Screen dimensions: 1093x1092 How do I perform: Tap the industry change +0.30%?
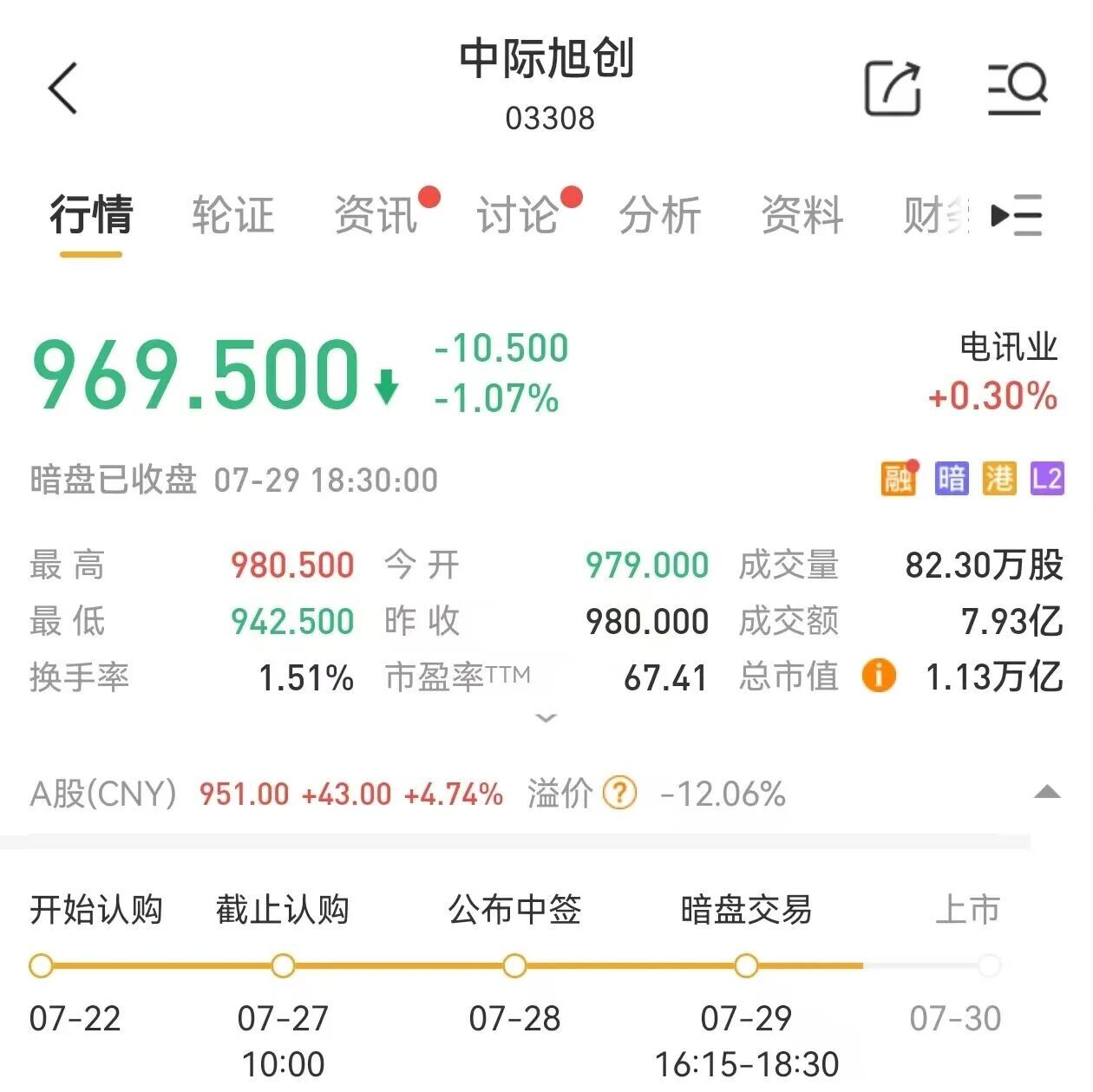tap(993, 396)
